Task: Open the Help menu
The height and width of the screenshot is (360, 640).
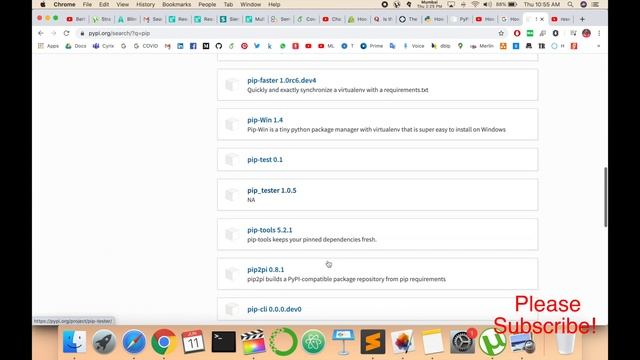Action: click(x=274, y=4)
